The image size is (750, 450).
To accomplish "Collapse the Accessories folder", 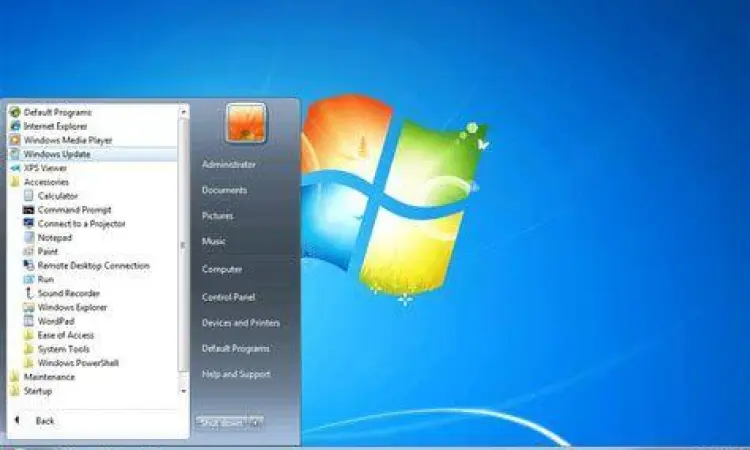I will point(46,182).
